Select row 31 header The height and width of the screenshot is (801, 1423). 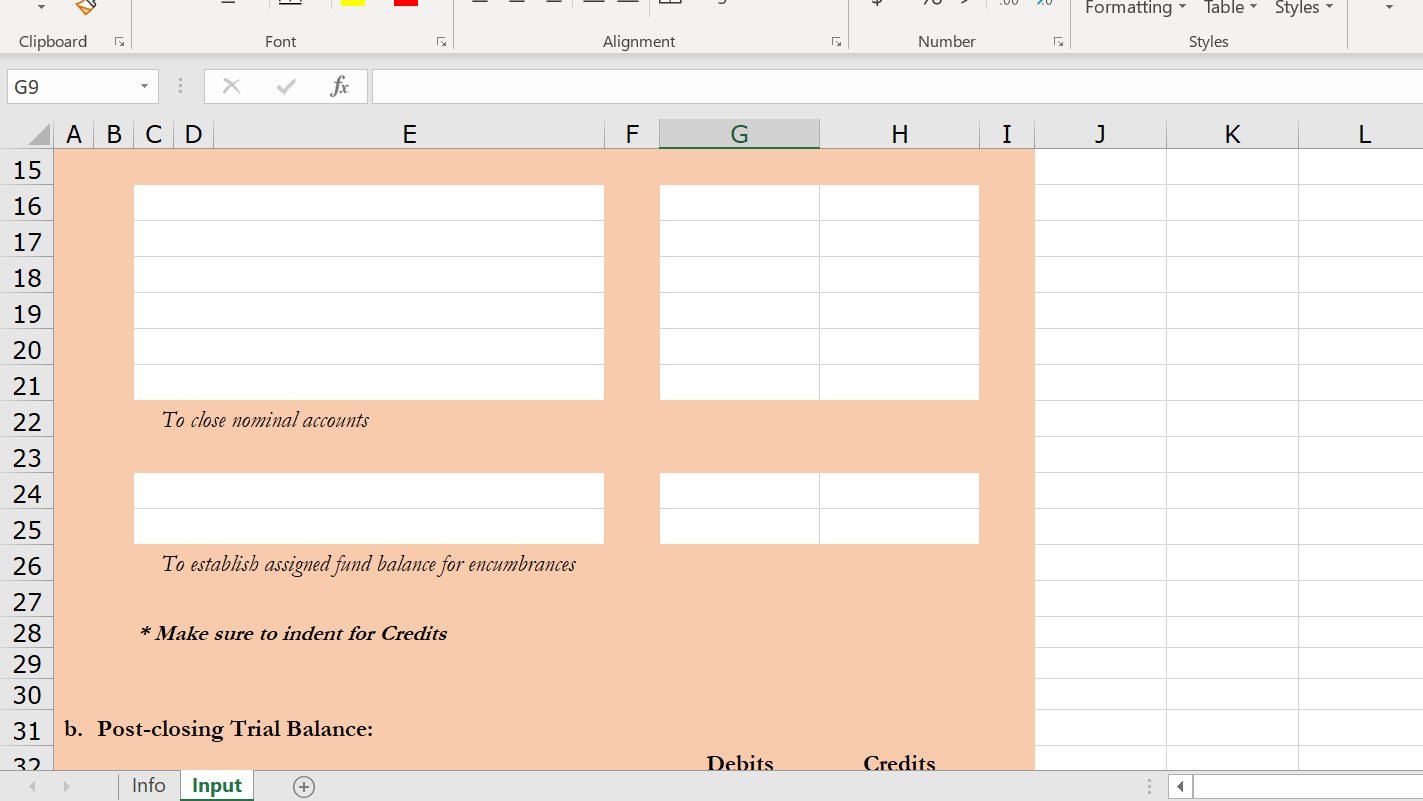(x=27, y=731)
